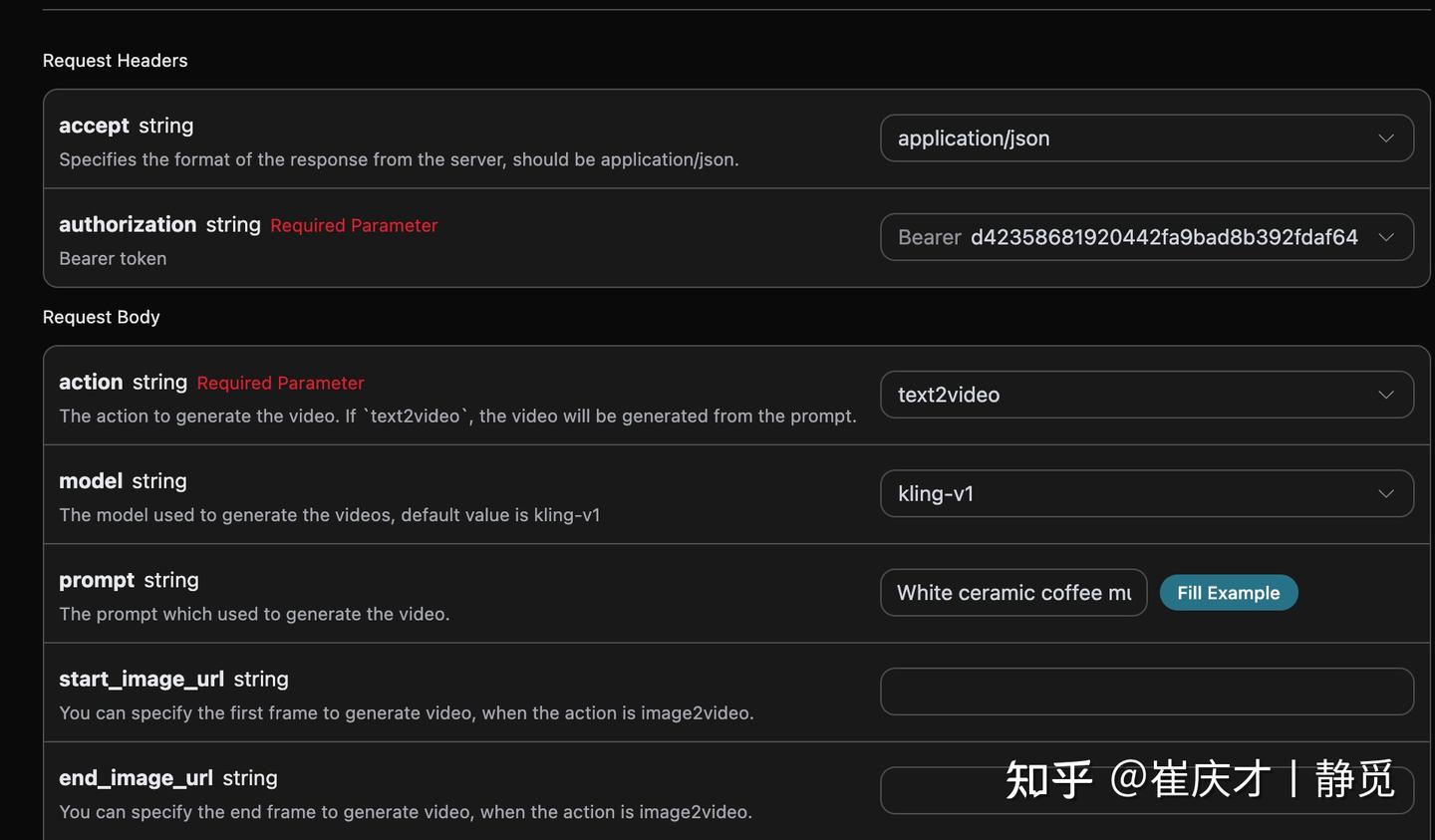
Task: Click the prompt input showing White ceramic coffee
Action: click(x=1012, y=592)
